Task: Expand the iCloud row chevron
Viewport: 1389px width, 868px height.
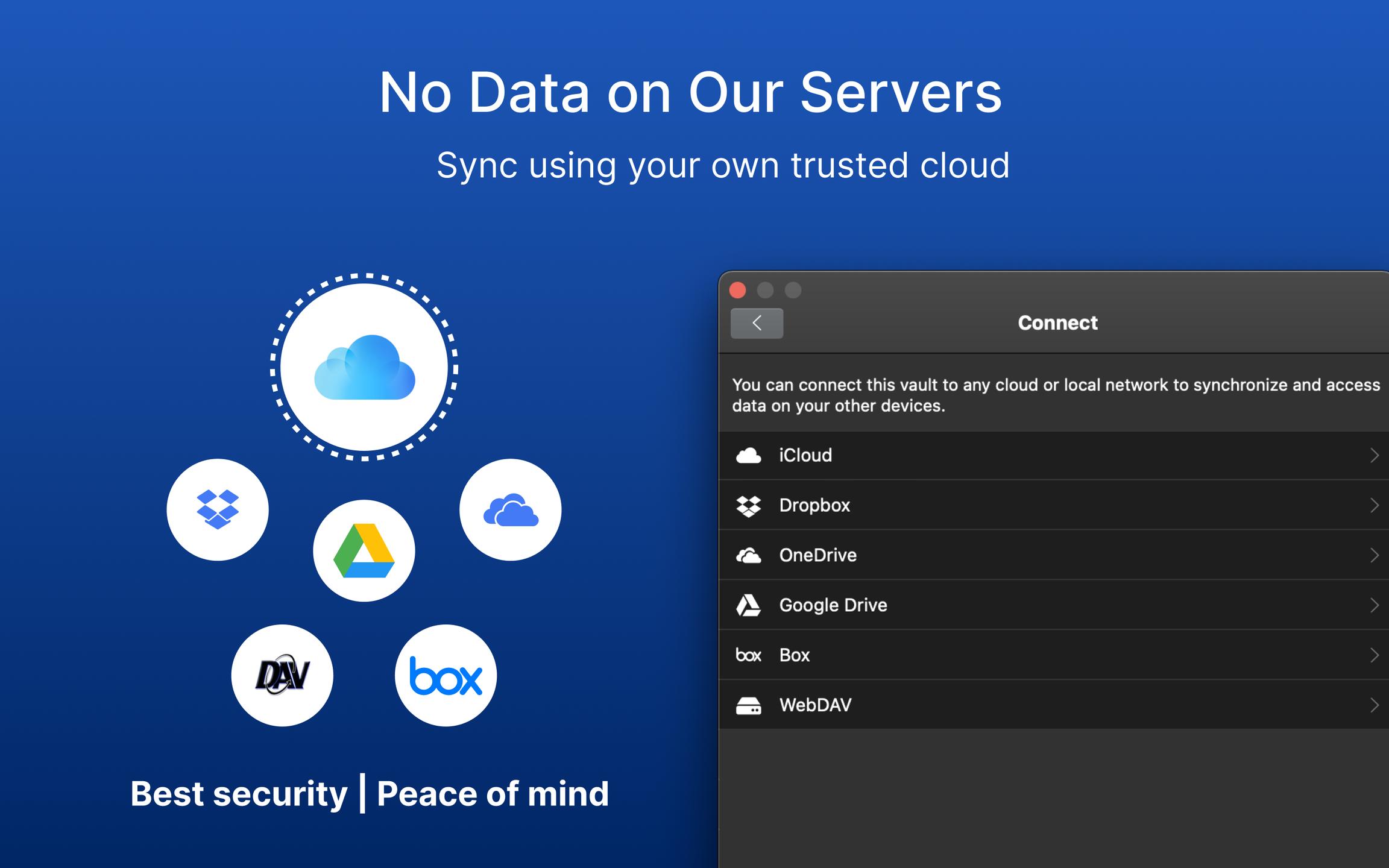Action: pyautogui.click(x=1374, y=456)
